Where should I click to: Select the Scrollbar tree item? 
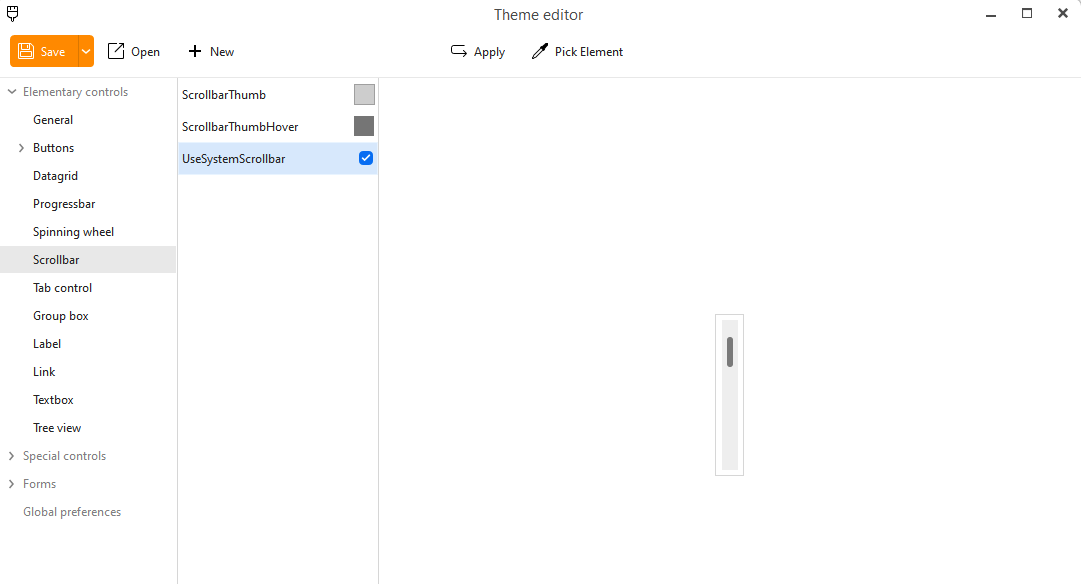coord(88,260)
